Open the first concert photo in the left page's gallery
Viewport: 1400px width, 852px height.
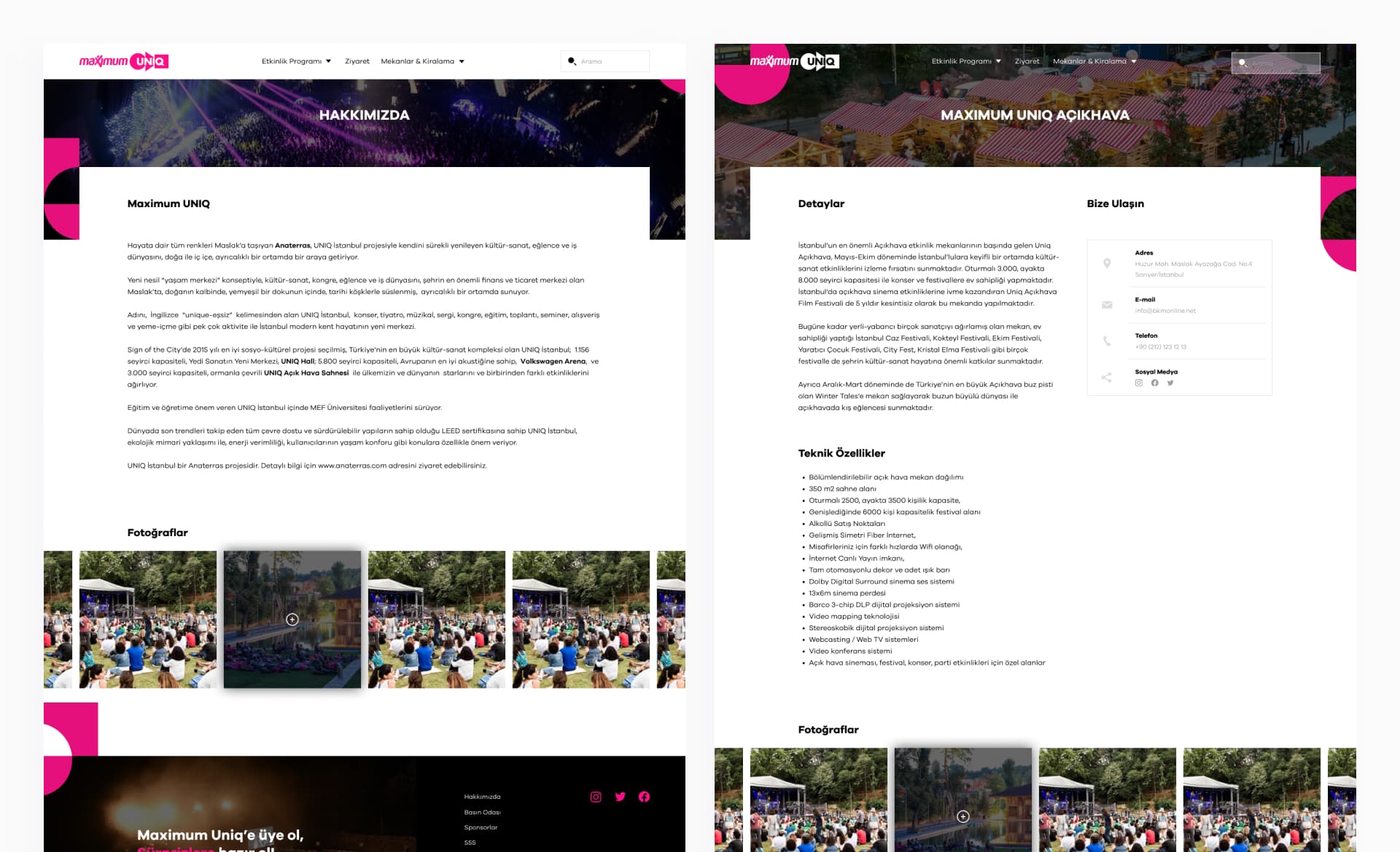pyautogui.click(x=147, y=619)
